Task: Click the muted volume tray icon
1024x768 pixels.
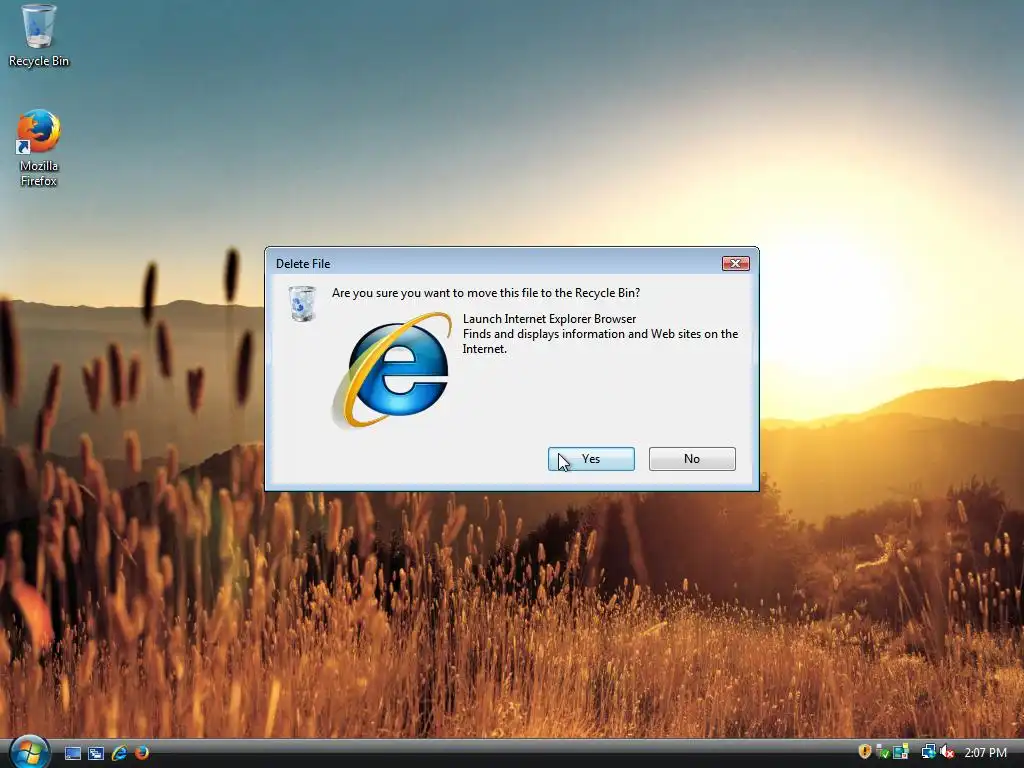Action: click(947, 752)
